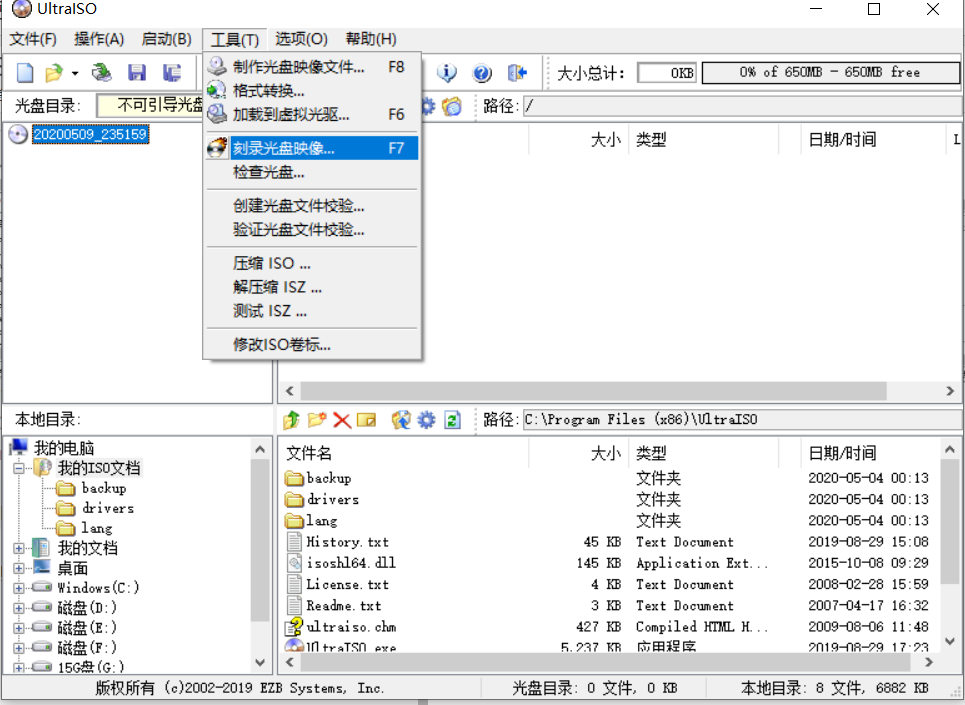The height and width of the screenshot is (705, 965).
Task: Click the disc capacity bar showing 0% of 650MB
Action: coord(830,73)
